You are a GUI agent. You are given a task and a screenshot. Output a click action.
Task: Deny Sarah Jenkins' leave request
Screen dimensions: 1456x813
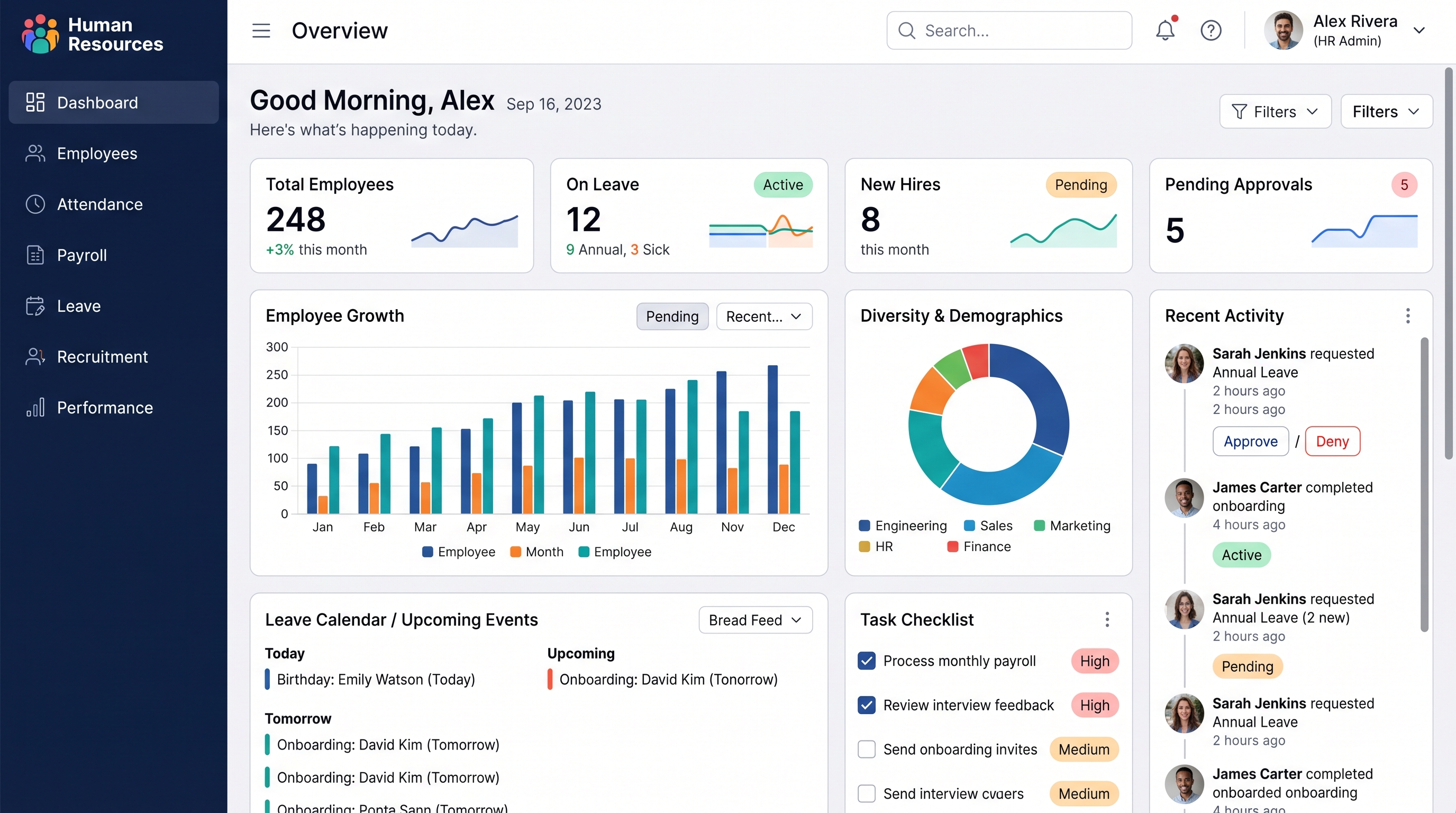pos(1332,441)
